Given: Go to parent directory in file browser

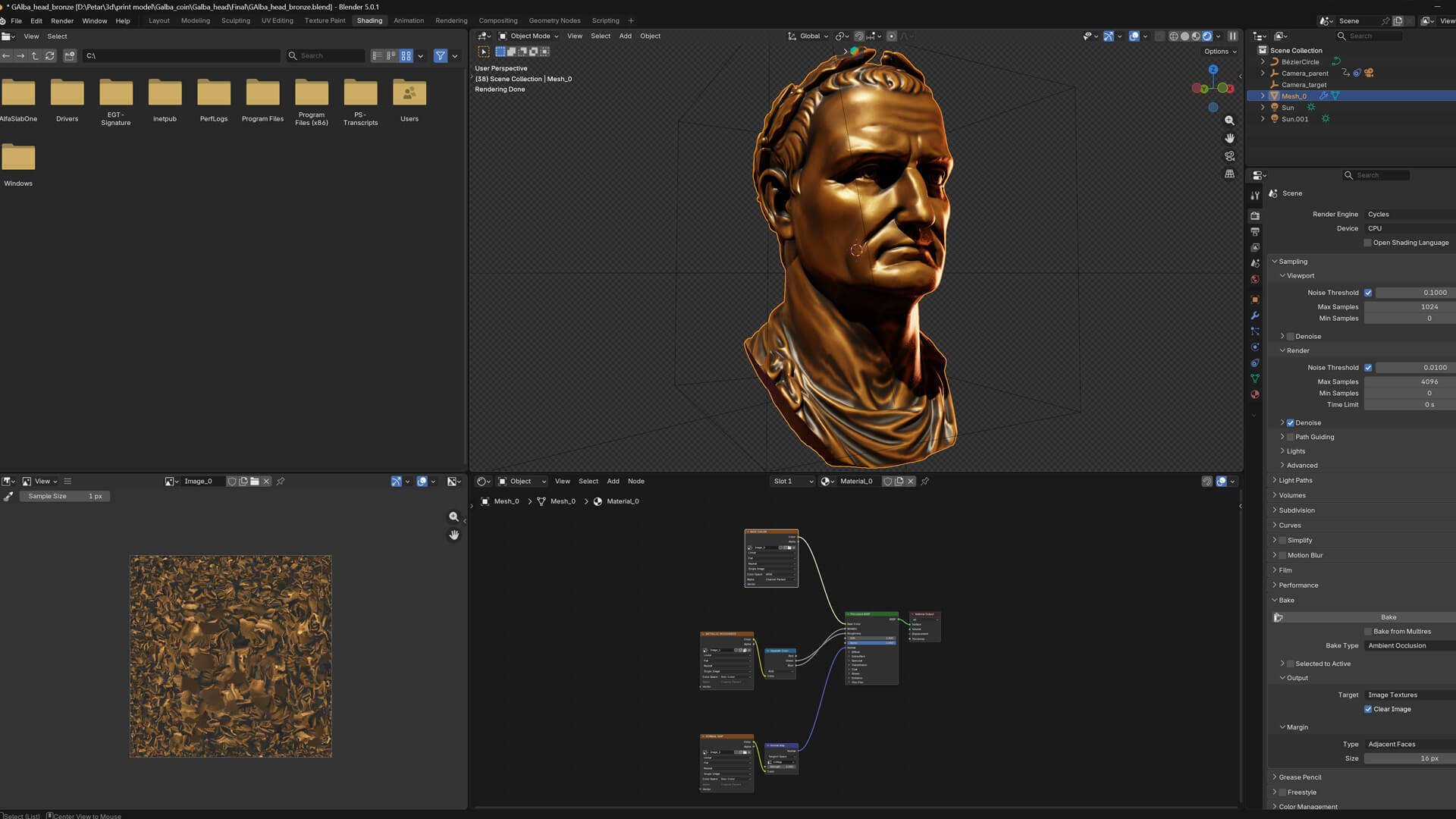Looking at the screenshot, I should tap(35, 55).
